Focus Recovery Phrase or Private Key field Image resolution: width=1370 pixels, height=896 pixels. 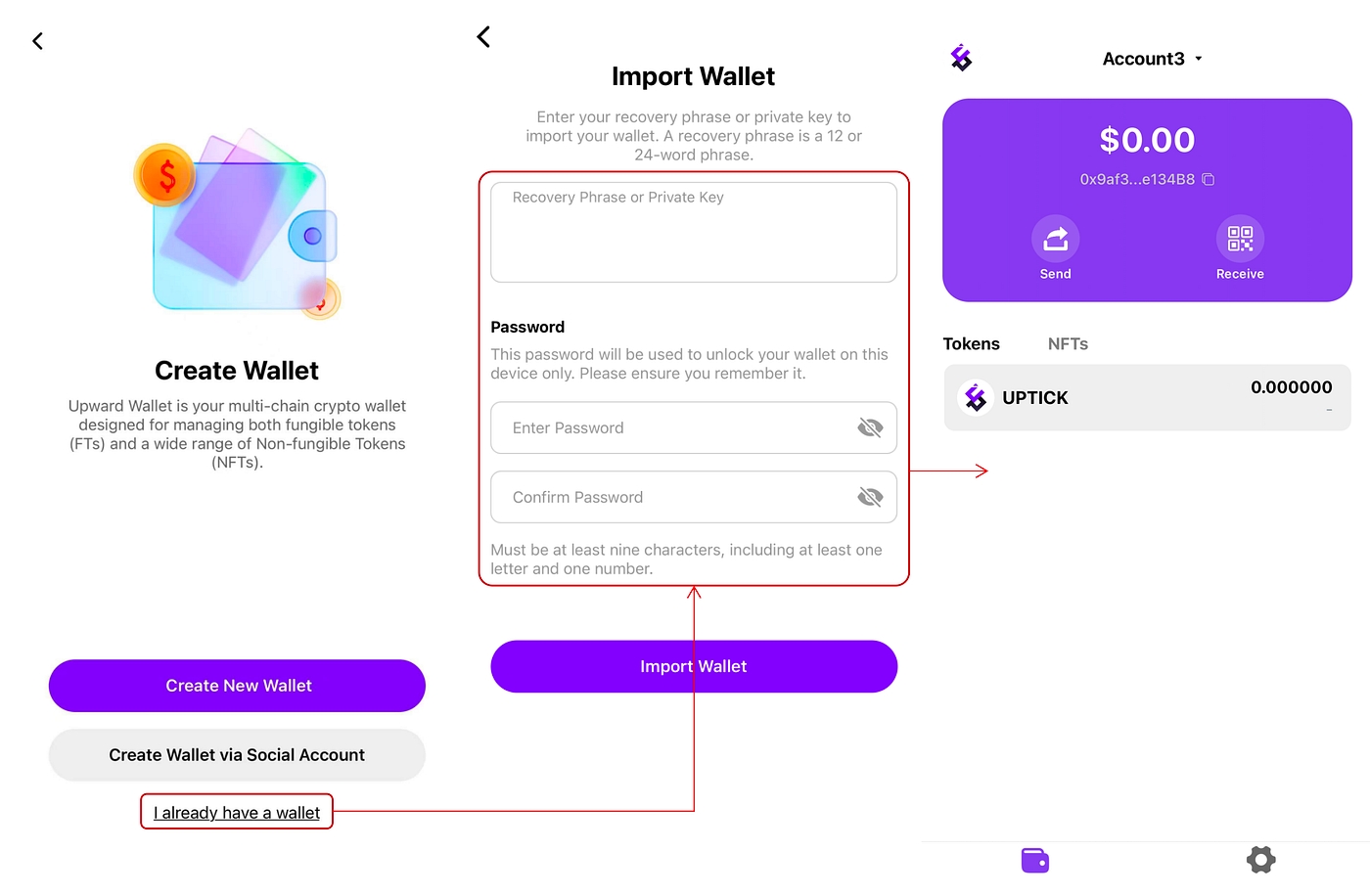click(693, 233)
